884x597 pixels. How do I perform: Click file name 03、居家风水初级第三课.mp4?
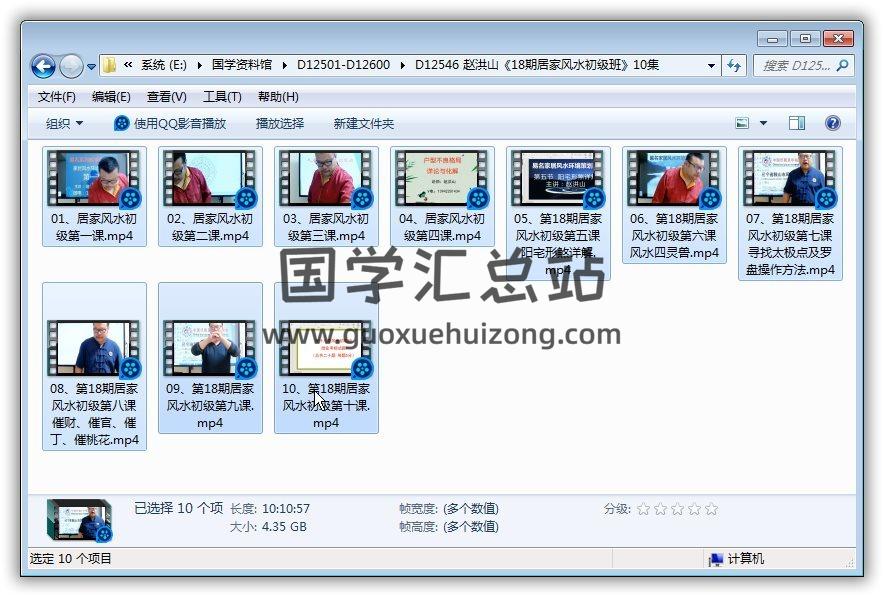click(326, 227)
